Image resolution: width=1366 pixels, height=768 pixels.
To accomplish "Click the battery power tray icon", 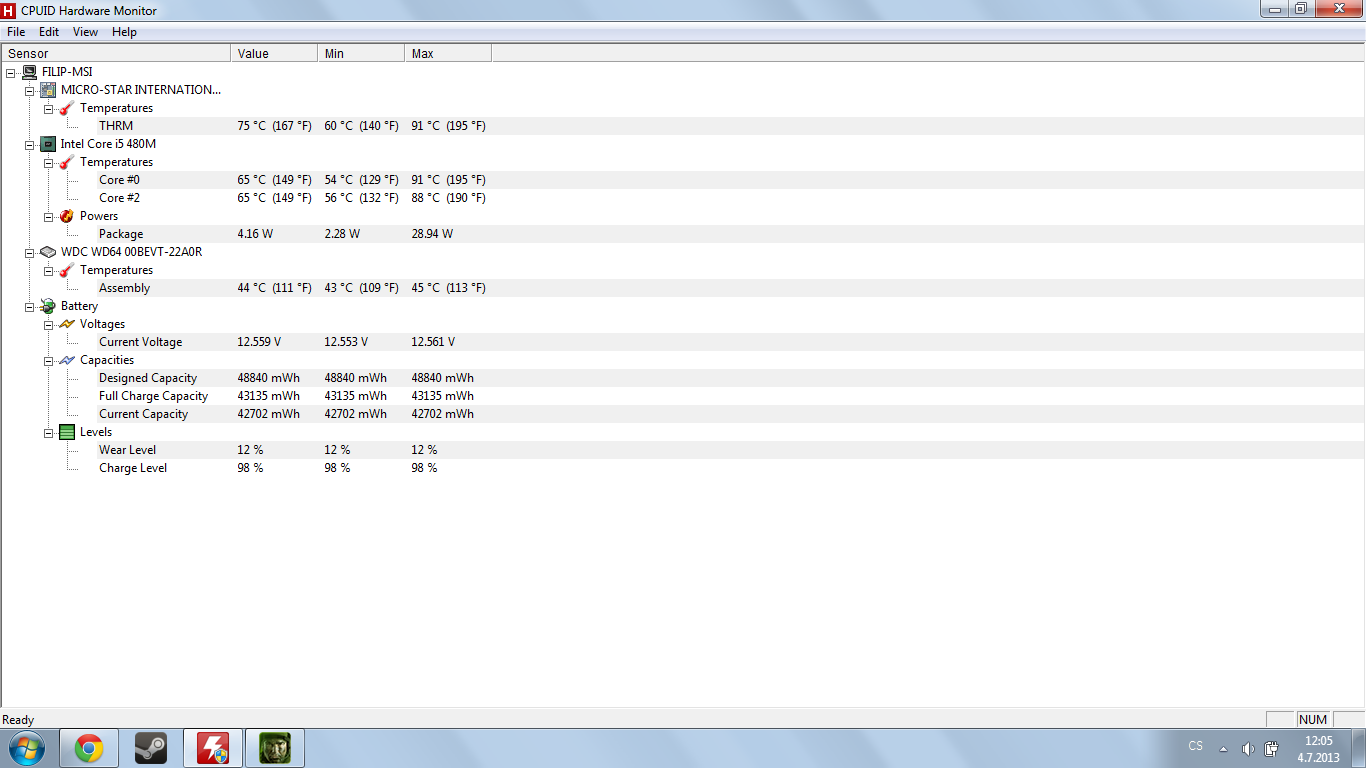I will [x=1272, y=749].
